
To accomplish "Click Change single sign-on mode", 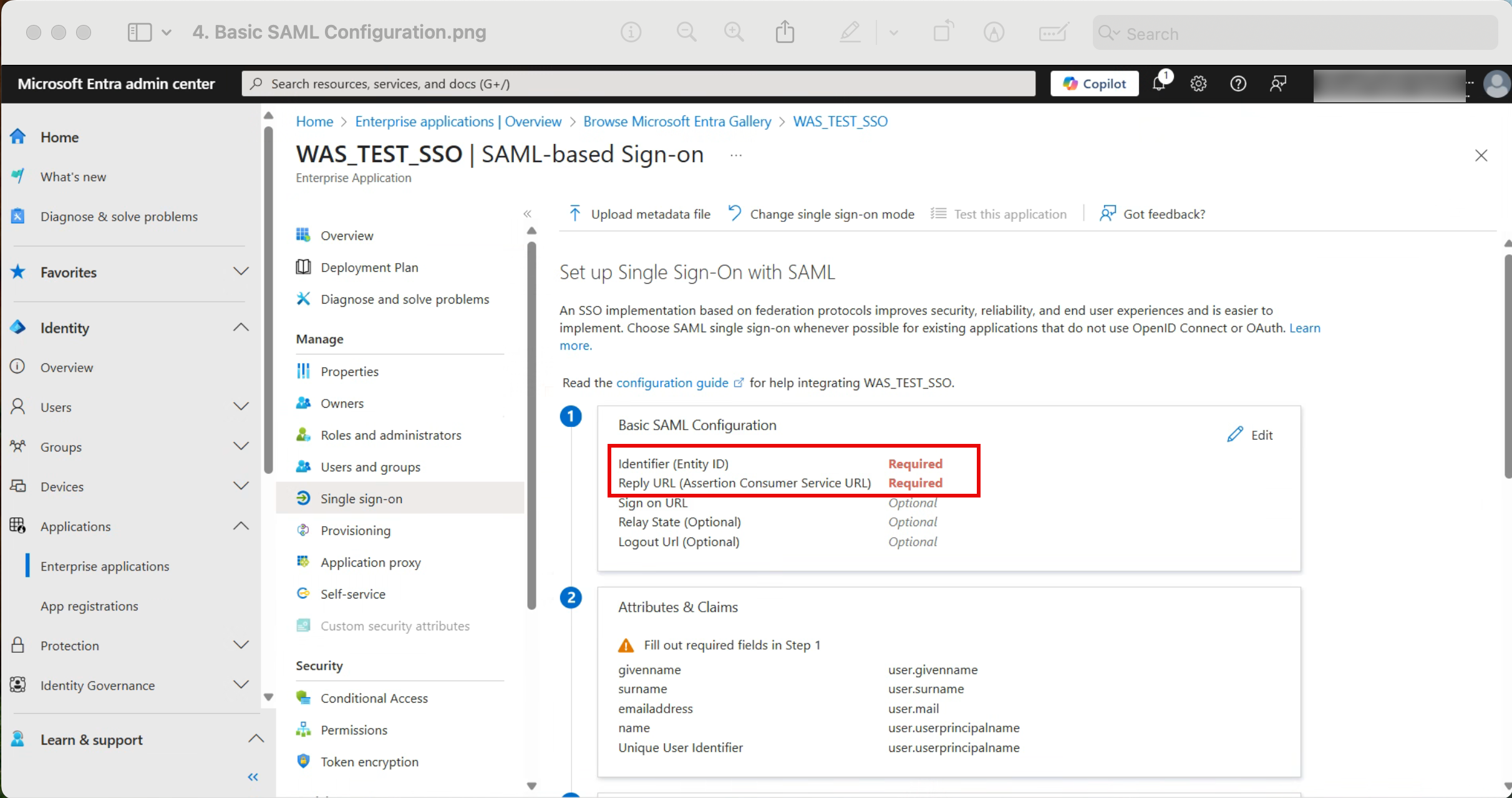I will [x=821, y=214].
